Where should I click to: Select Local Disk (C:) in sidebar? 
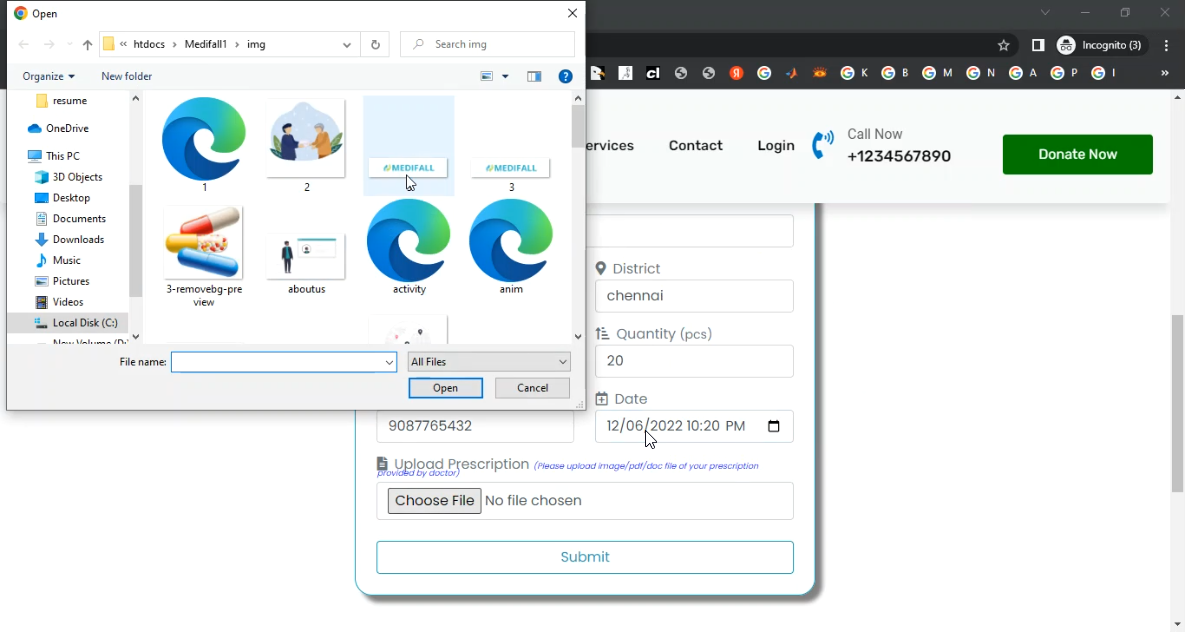point(84,323)
